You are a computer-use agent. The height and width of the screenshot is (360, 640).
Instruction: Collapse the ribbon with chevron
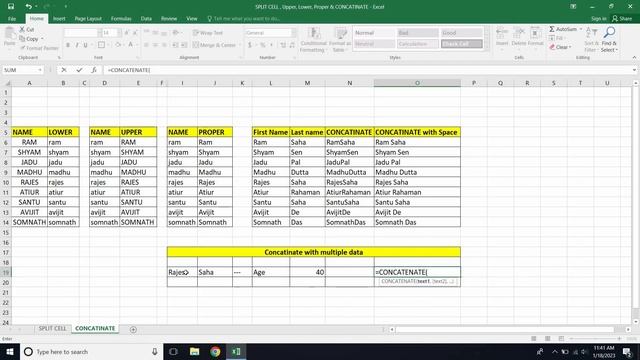(x=634, y=58)
